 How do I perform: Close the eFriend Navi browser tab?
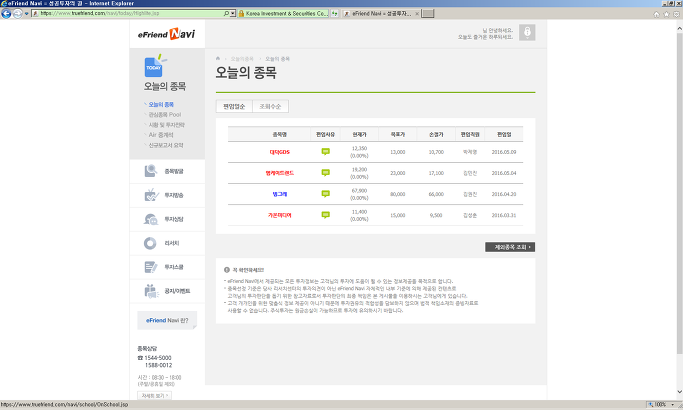pyautogui.click(x=417, y=14)
